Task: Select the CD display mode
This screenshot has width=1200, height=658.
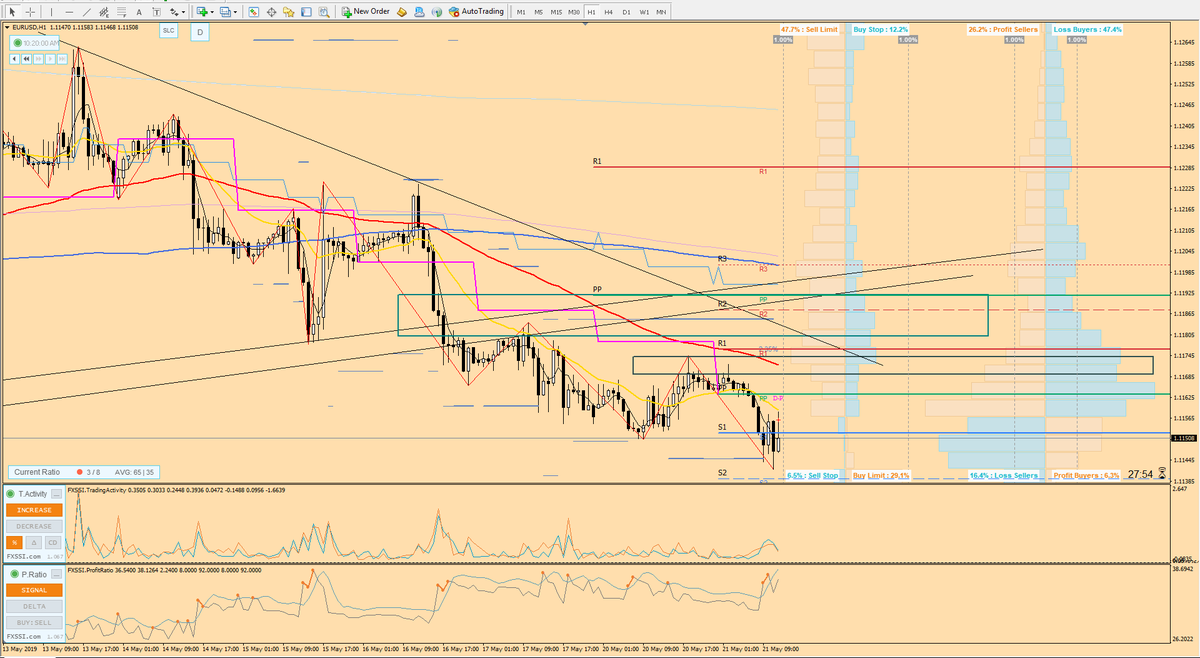Action: [53, 542]
